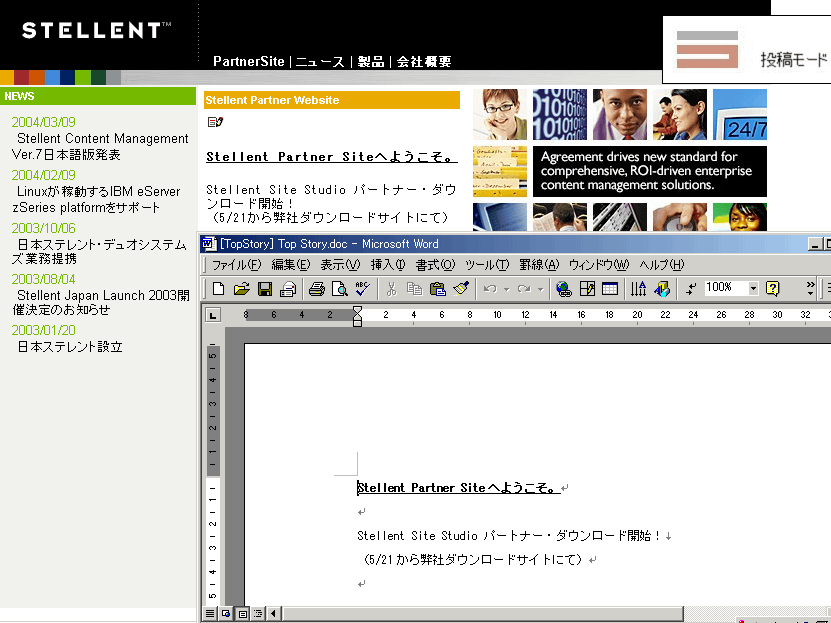The width and height of the screenshot is (831, 623).
Task: Click the Word document icon in title bar
Action: point(209,244)
